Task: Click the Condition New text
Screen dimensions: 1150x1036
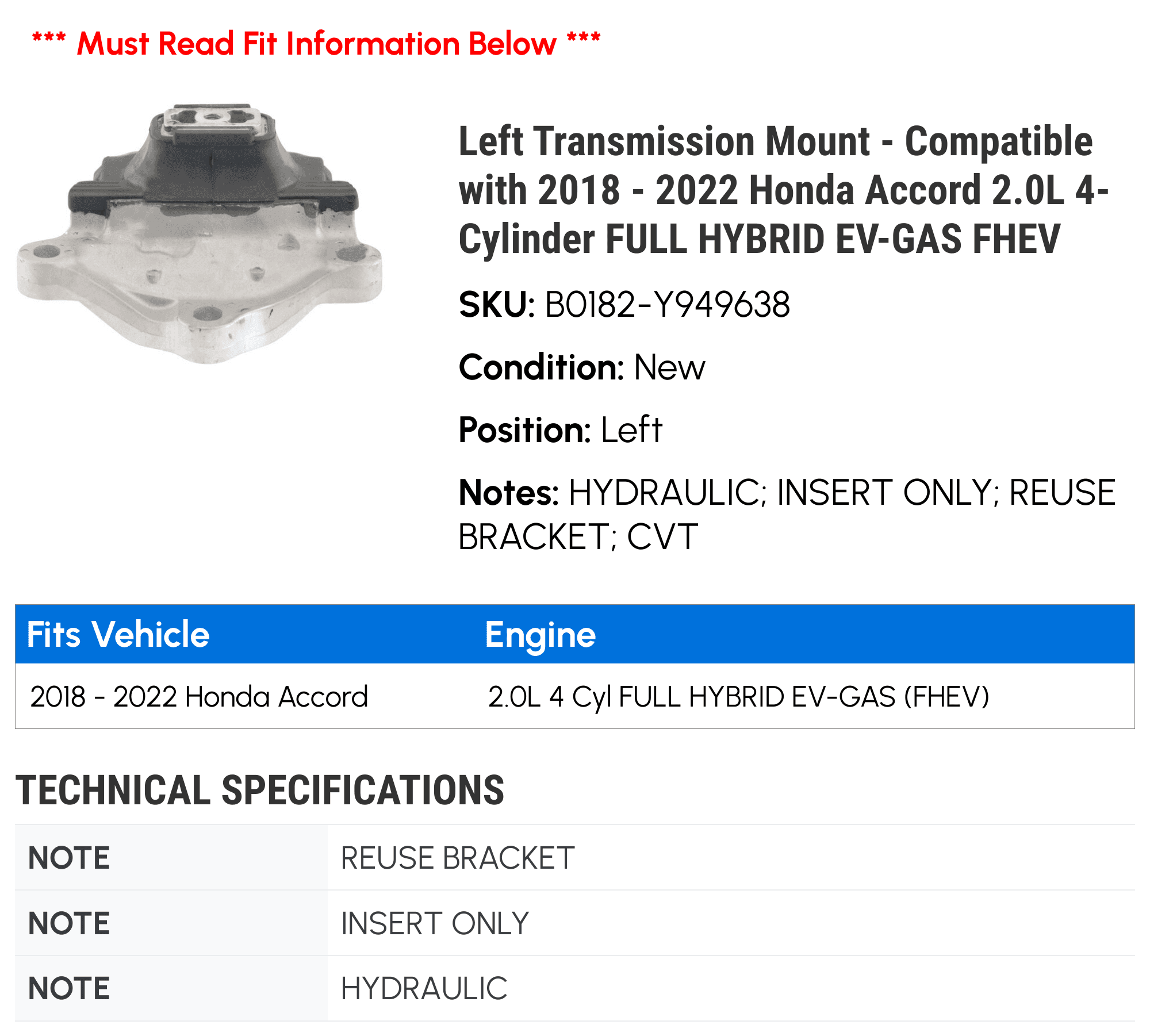Action: click(x=582, y=367)
